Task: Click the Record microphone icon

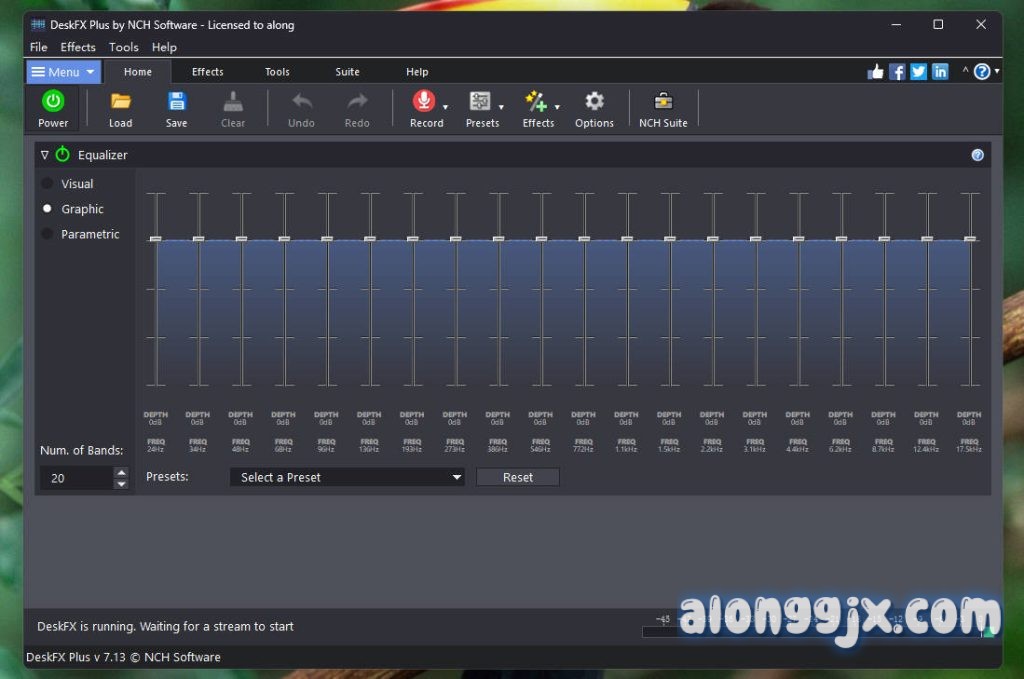Action: [x=424, y=101]
